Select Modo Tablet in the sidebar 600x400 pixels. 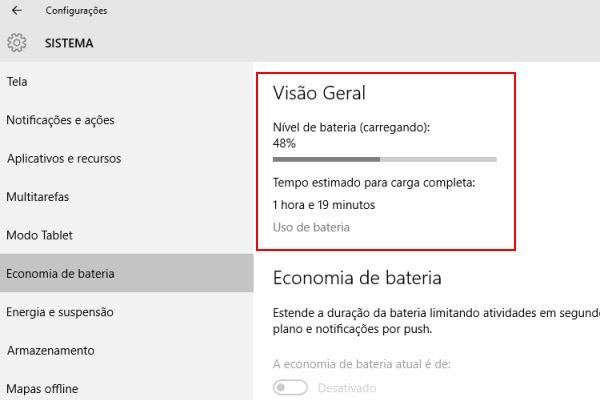point(40,235)
